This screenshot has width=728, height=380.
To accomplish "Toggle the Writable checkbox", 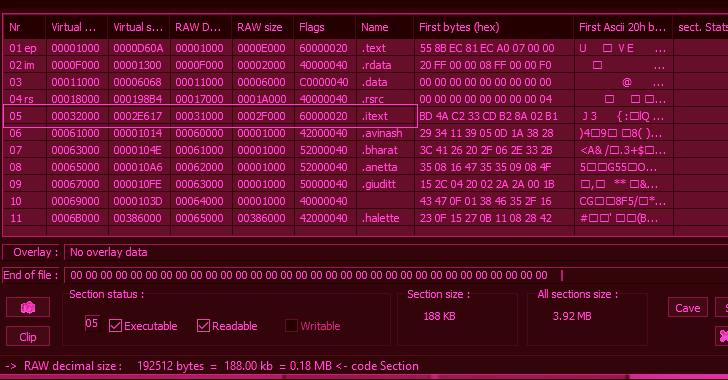I will click(x=291, y=326).
